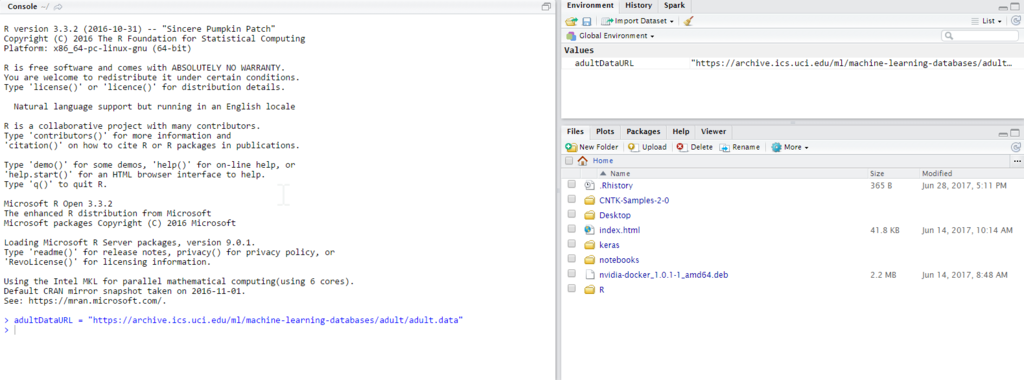
Task: Maximize the Files pane
Action: click(x=1015, y=133)
